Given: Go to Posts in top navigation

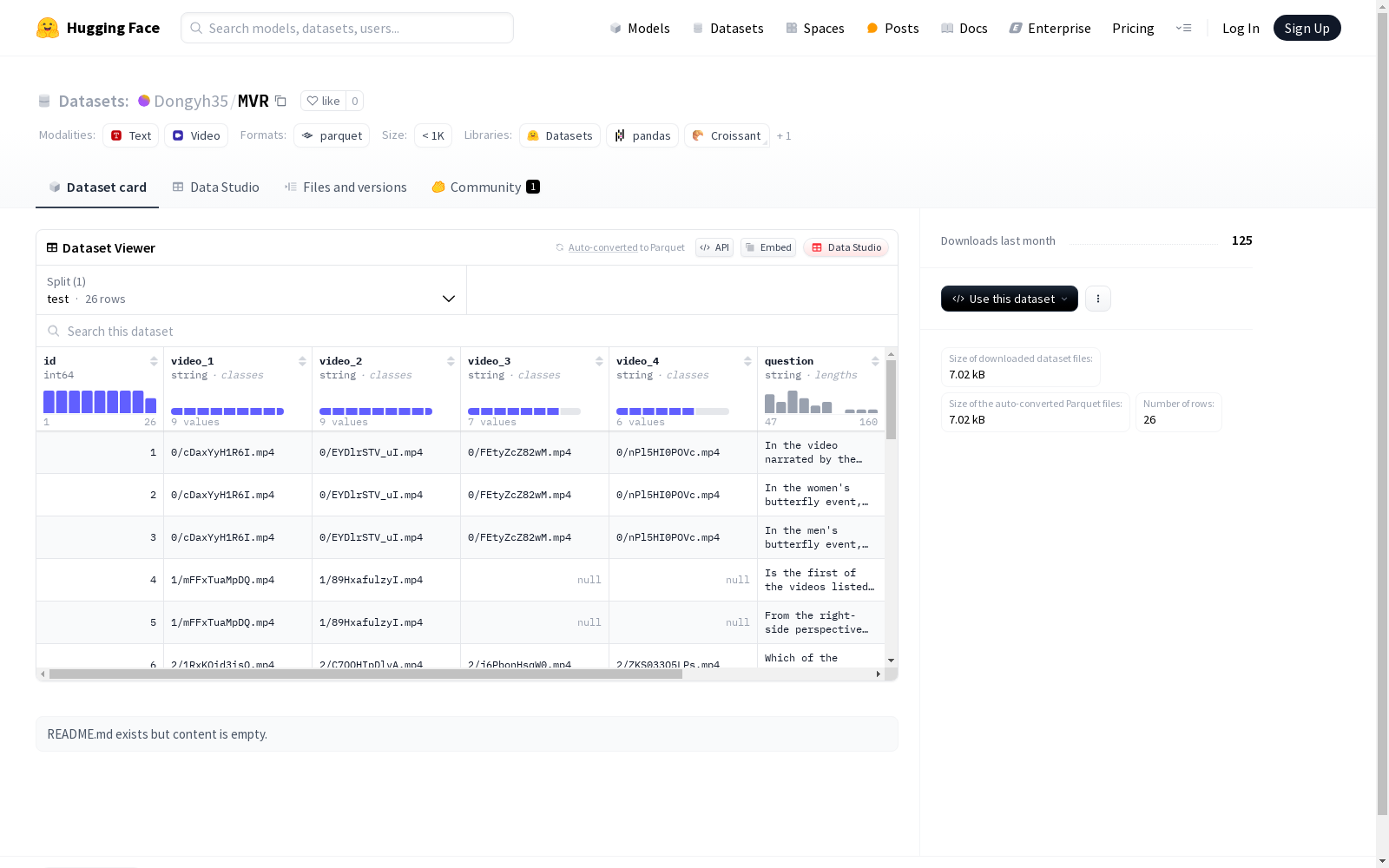Looking at the screenshot, I should (x=893, y=28).
